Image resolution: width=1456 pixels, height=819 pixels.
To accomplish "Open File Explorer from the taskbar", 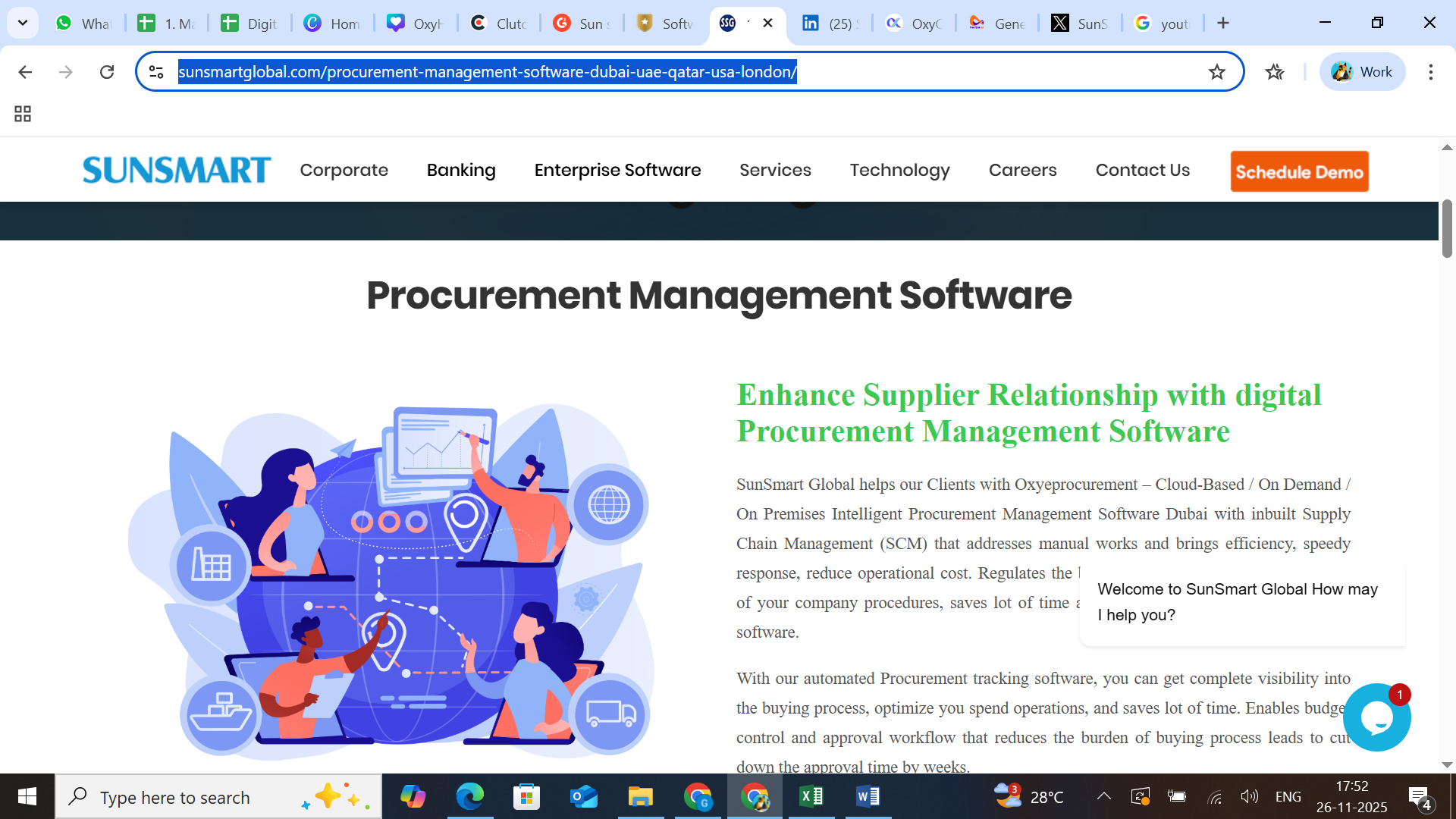I will (641, 796).
